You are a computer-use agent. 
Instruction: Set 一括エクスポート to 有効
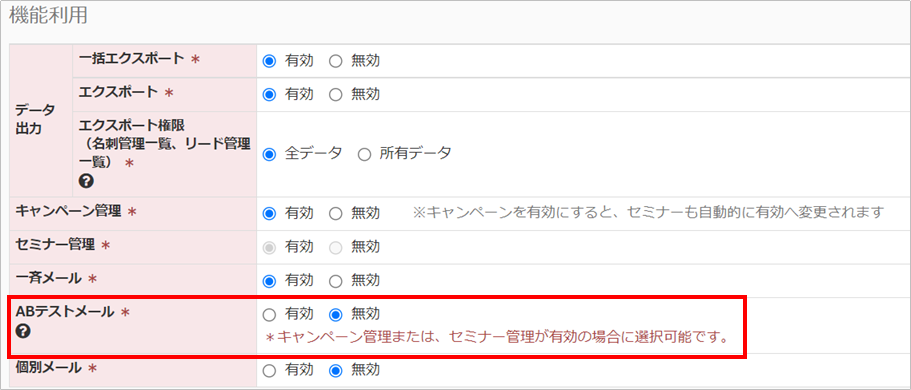[269, 61]
